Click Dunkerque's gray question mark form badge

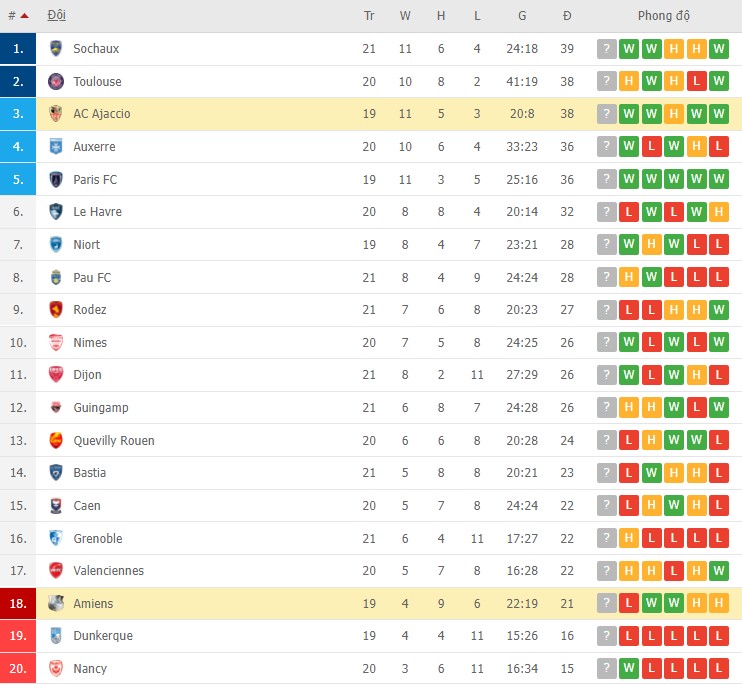[606, 636]
